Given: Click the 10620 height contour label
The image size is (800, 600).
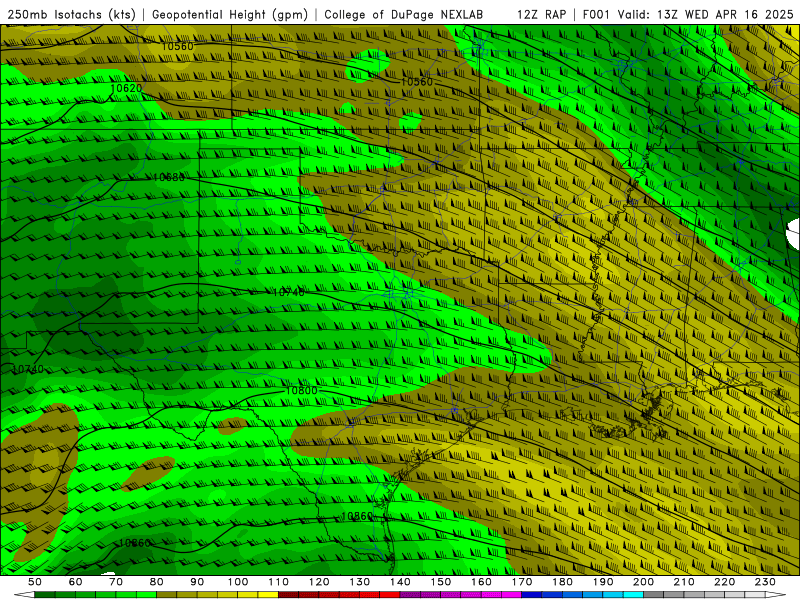Looking at the screenshot, I should (126, 88).
